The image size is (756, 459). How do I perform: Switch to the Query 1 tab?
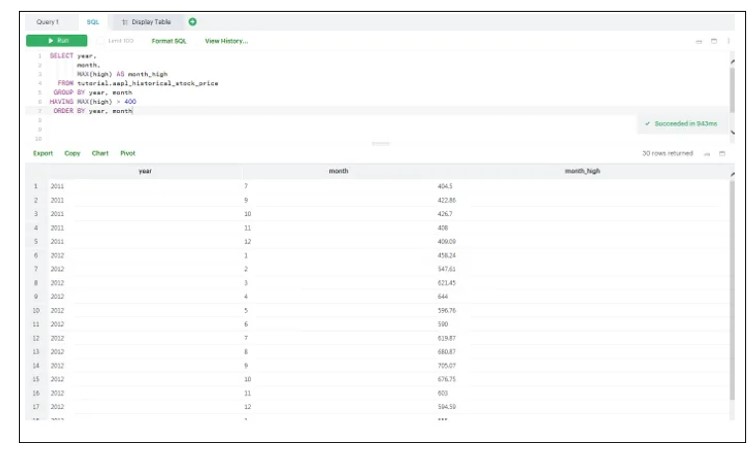pyautogui.click(x=47, y=22)
